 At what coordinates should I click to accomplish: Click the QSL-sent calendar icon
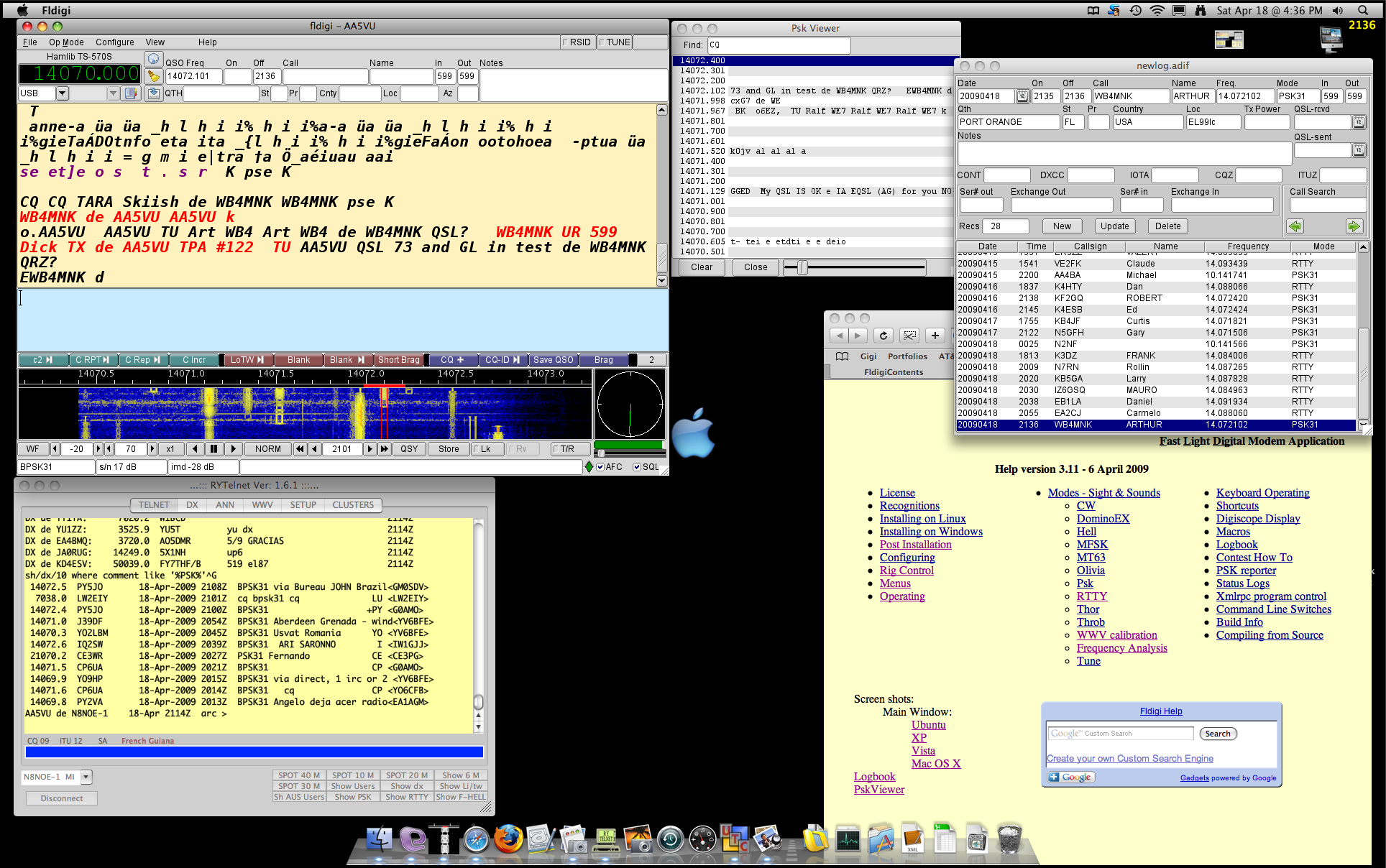1359,150
